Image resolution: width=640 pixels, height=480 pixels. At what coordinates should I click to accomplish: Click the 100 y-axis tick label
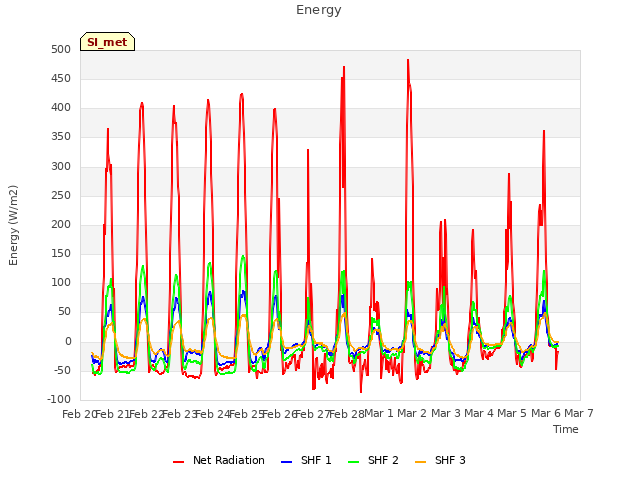click(x=61, y=283)
